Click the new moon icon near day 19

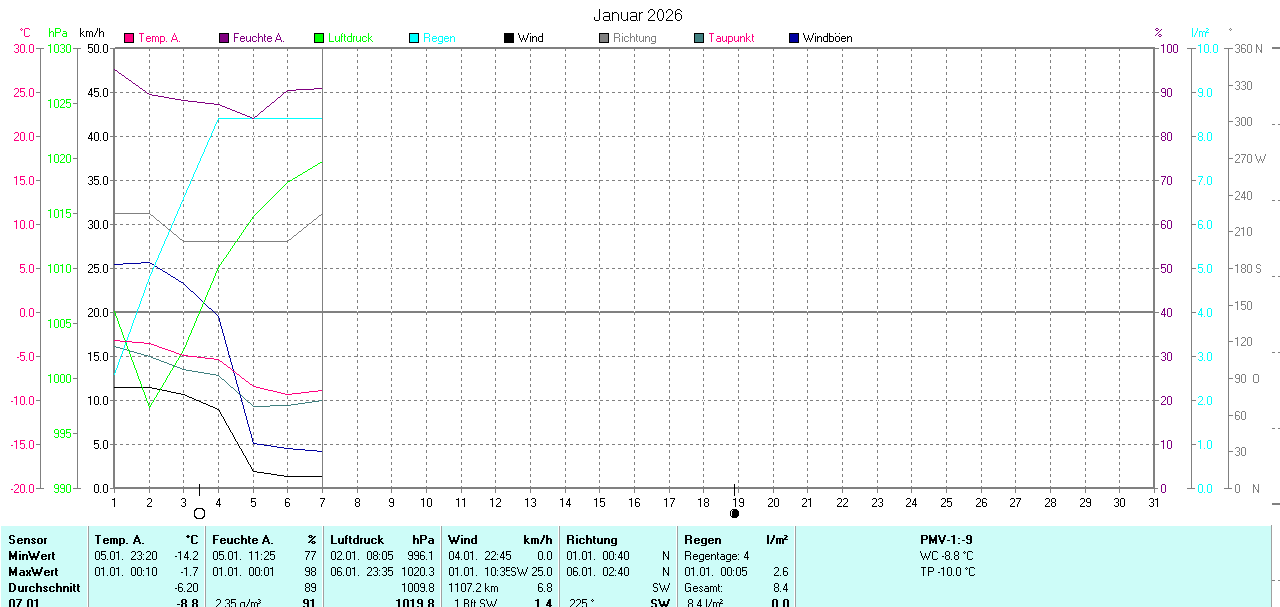pyautogui.click(x=735, y=513)
